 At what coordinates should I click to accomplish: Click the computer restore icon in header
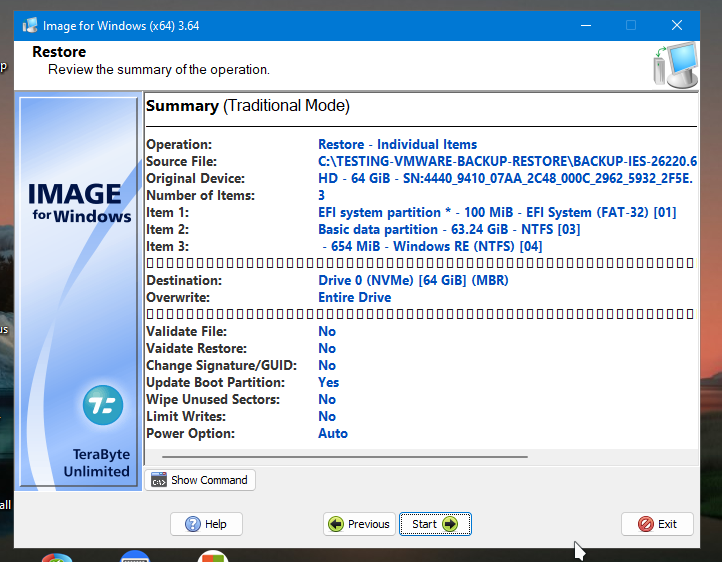point(676,65)
